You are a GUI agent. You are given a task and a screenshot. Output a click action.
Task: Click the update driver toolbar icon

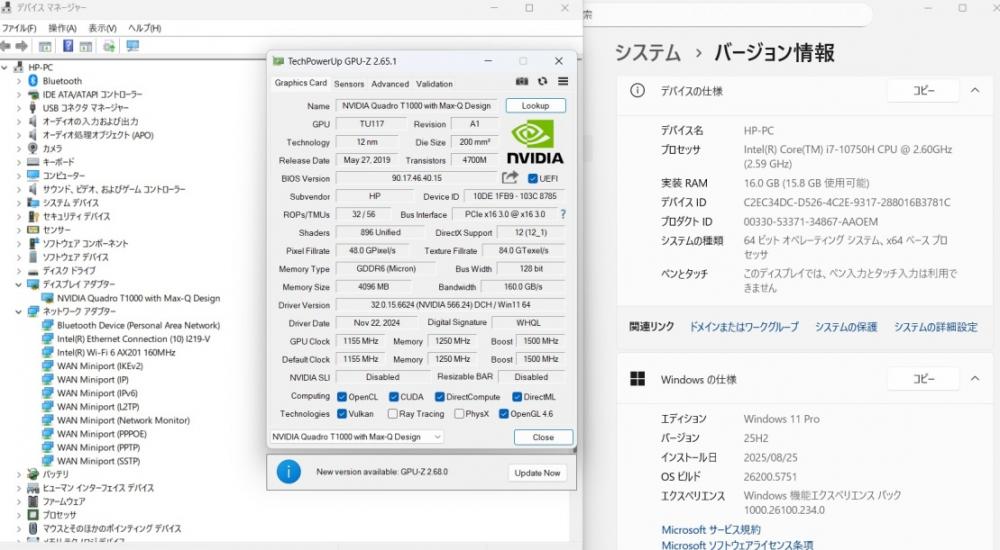[x=110, y=46]
